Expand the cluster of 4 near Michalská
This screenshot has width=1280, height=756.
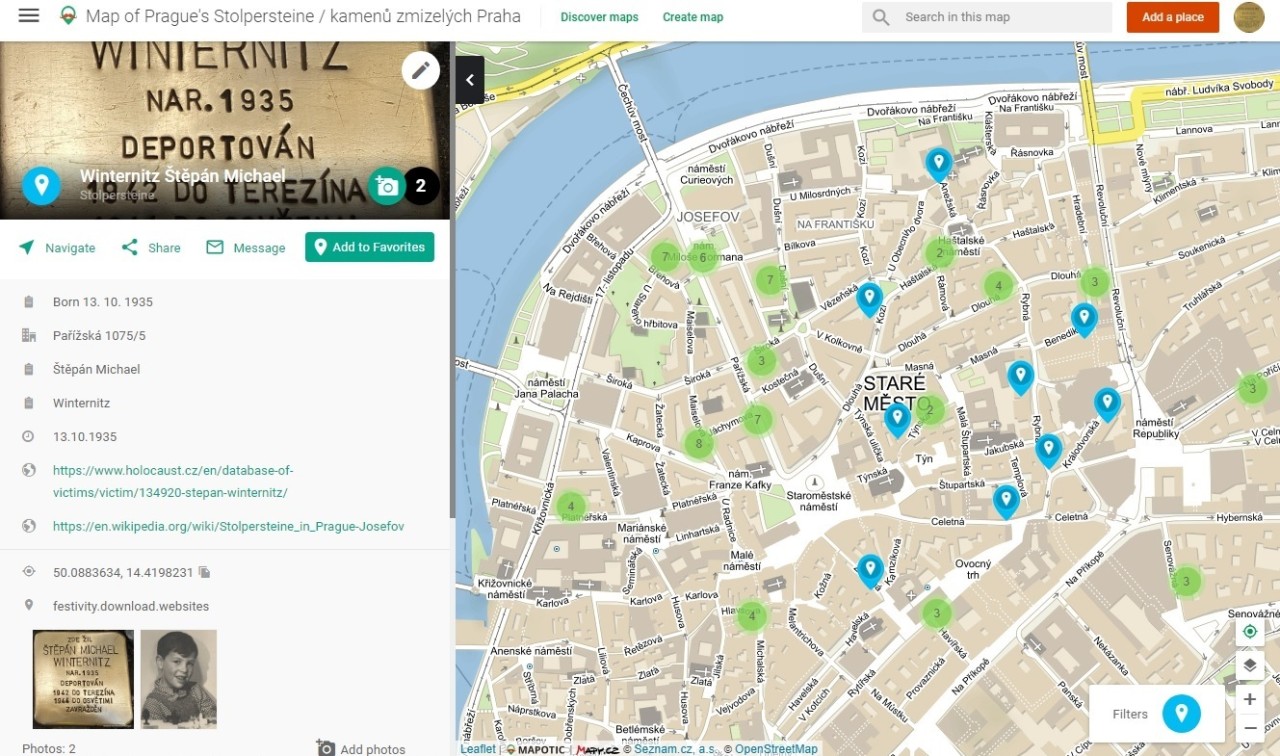point(751,616)
